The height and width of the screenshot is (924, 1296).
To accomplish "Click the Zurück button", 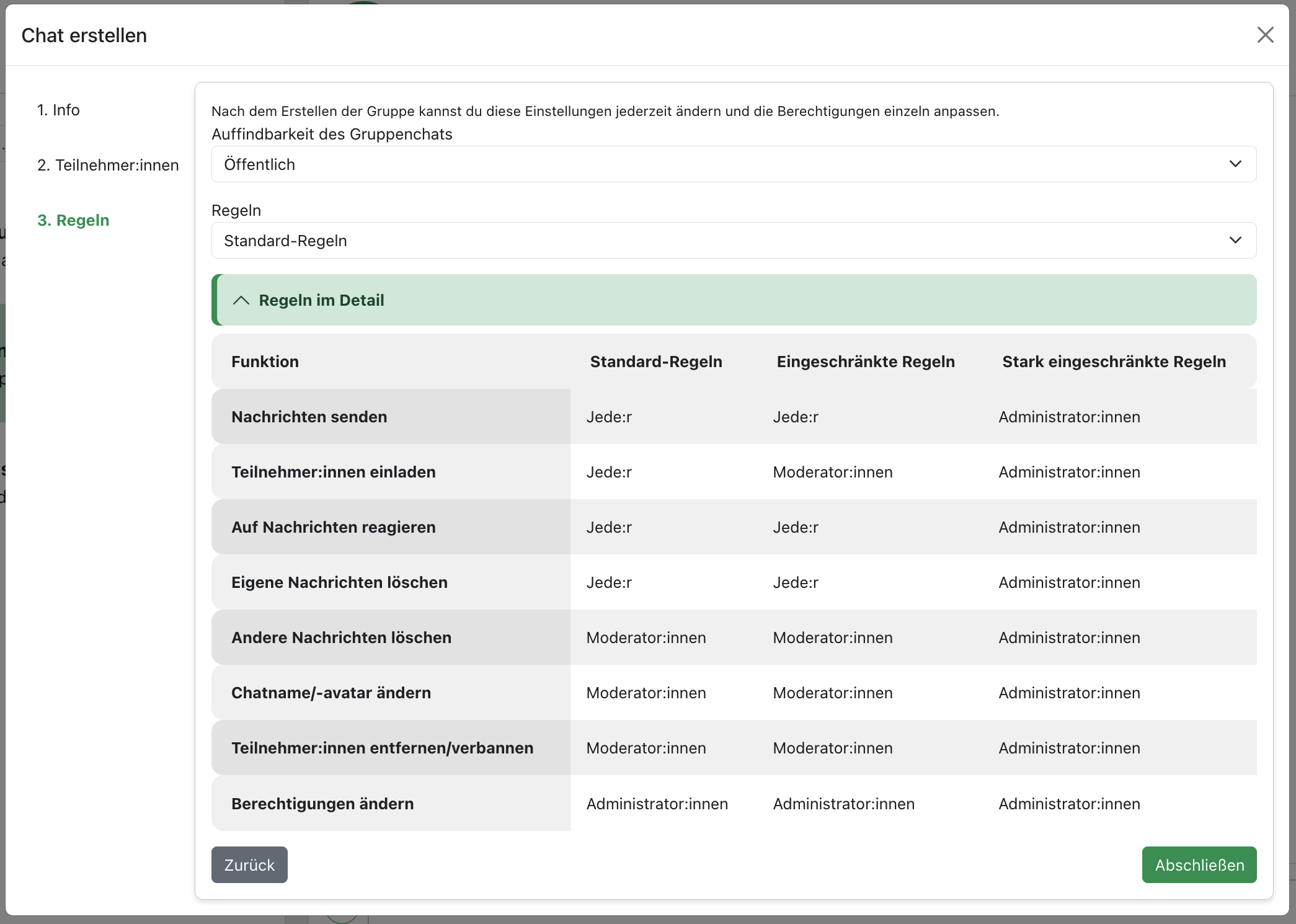I will [x=249, y=865].
